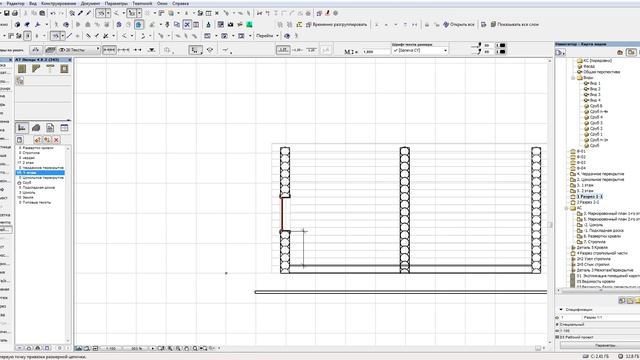The width and height of the screenshot is (640, 360).
Task: Open the Вид menu
Action: (33, 3)
